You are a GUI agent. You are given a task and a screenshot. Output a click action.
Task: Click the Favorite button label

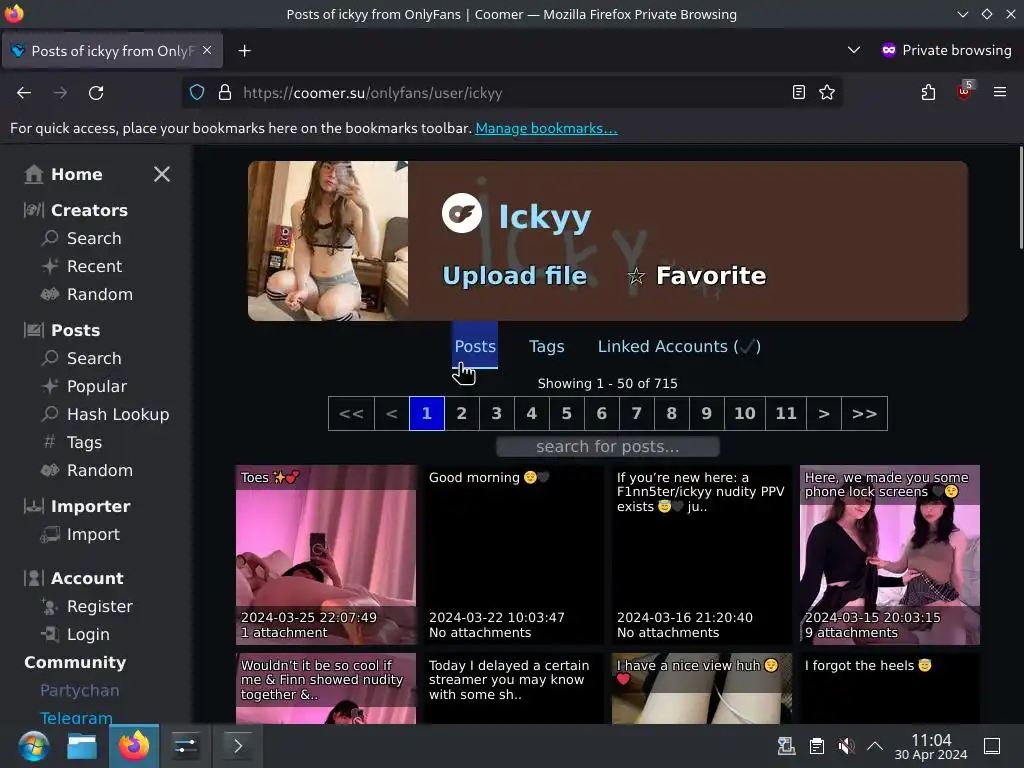coord(711,276)
